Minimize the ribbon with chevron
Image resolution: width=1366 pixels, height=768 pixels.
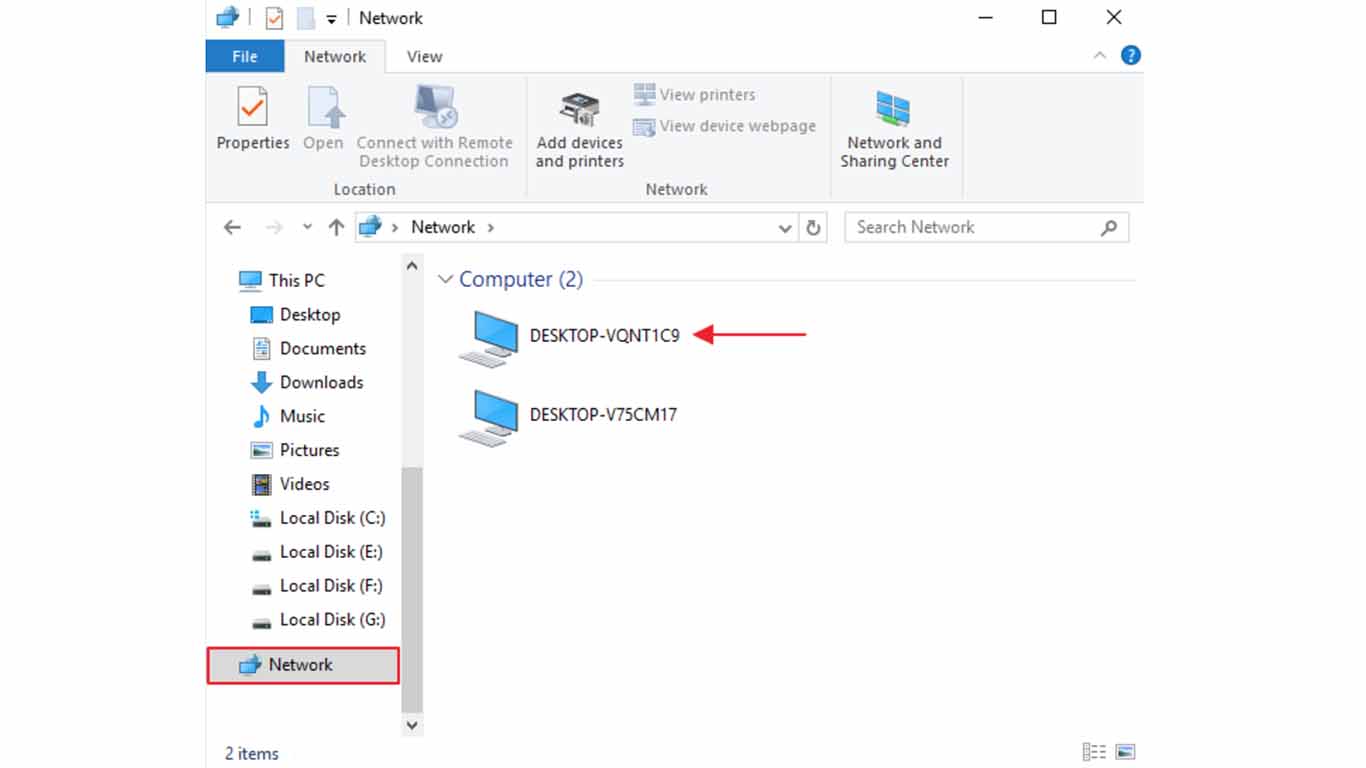(1099, 56)
